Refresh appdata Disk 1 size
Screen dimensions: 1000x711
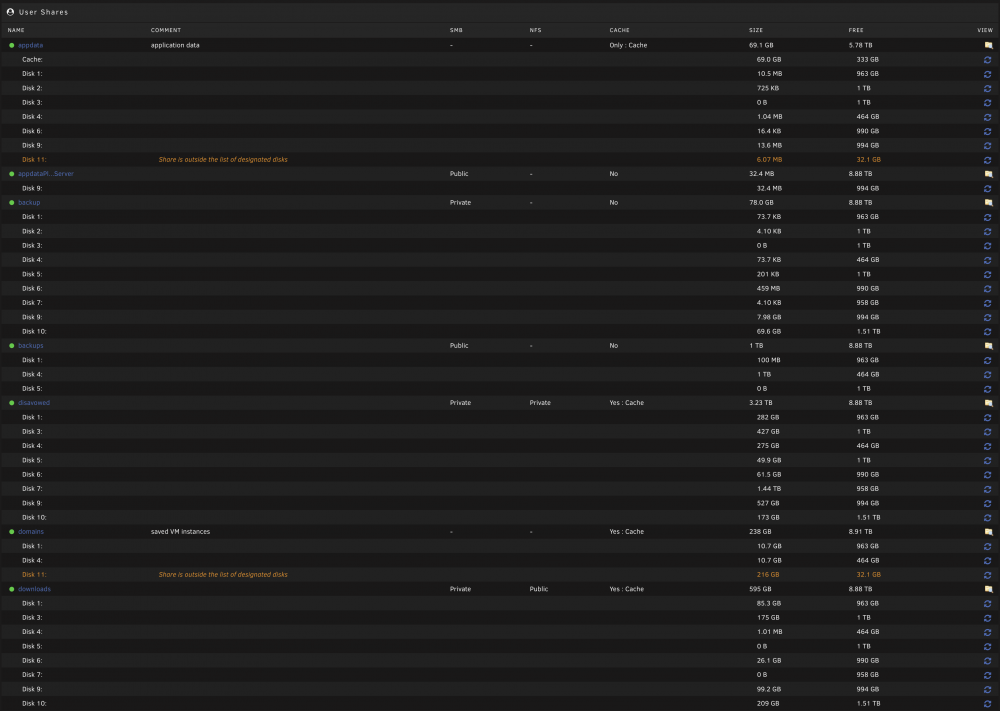pos(988,74)
